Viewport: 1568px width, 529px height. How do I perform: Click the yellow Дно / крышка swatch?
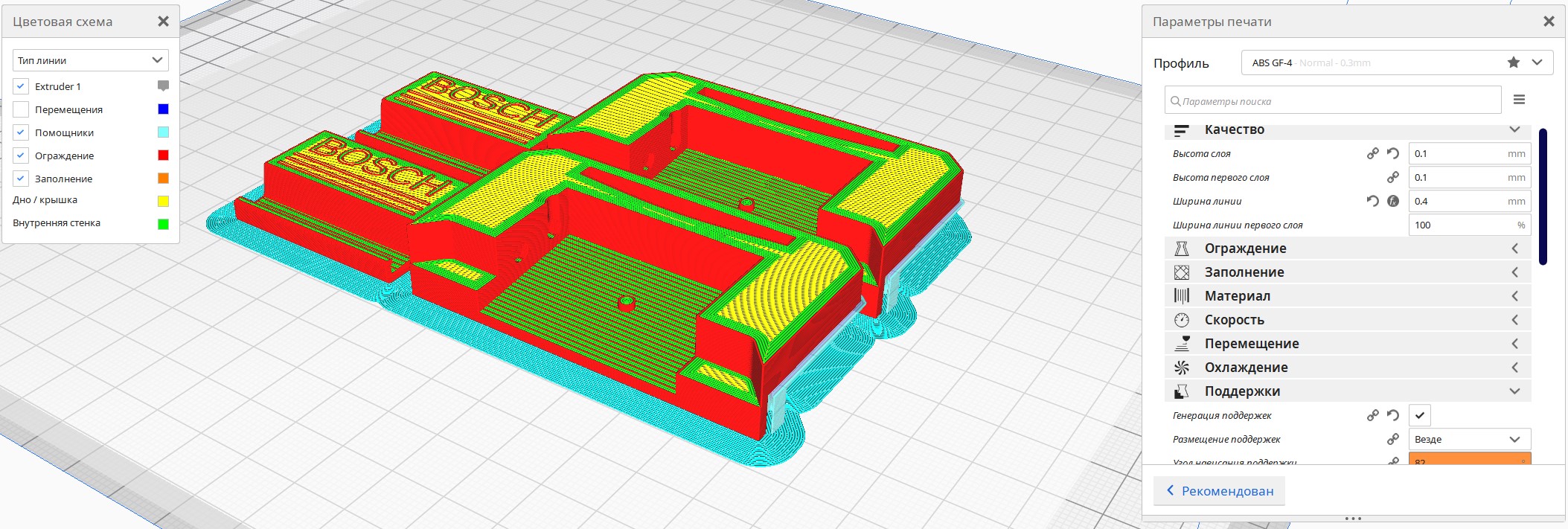[x=164, y=201]
